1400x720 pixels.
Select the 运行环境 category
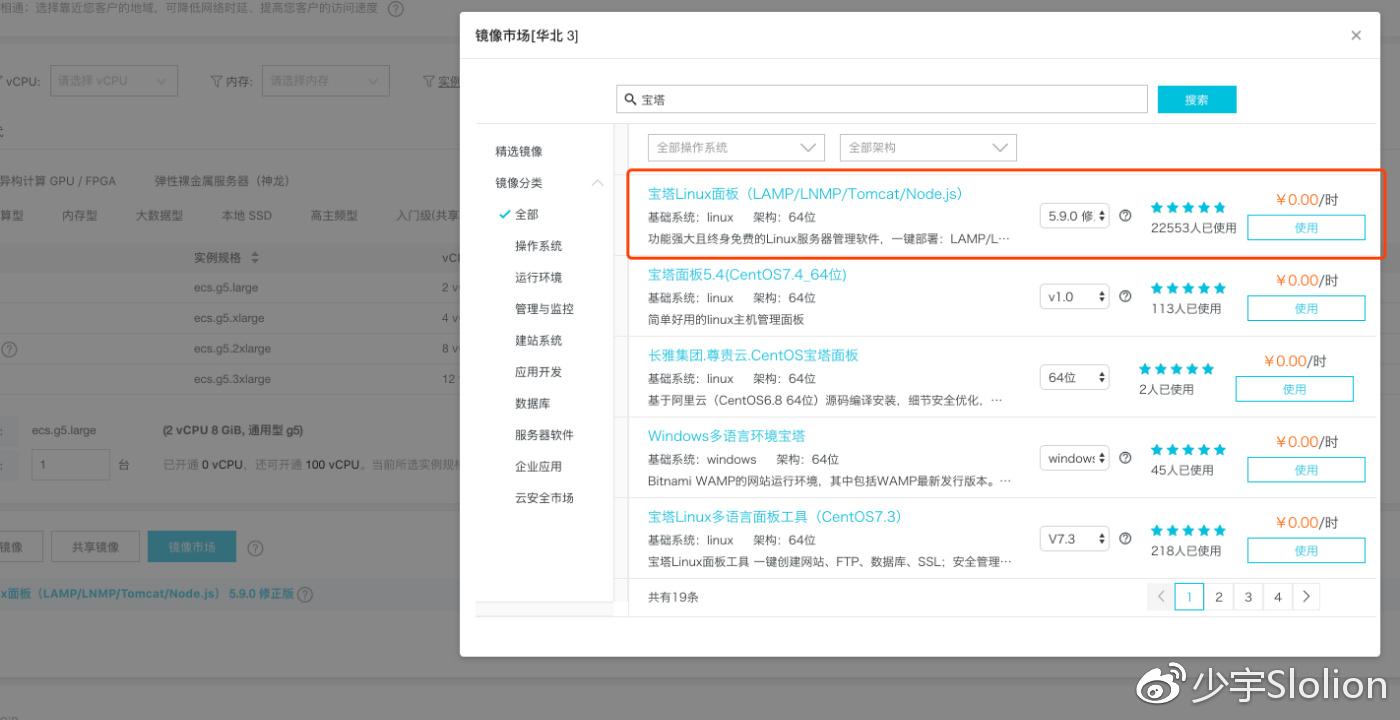coord(539,277)
